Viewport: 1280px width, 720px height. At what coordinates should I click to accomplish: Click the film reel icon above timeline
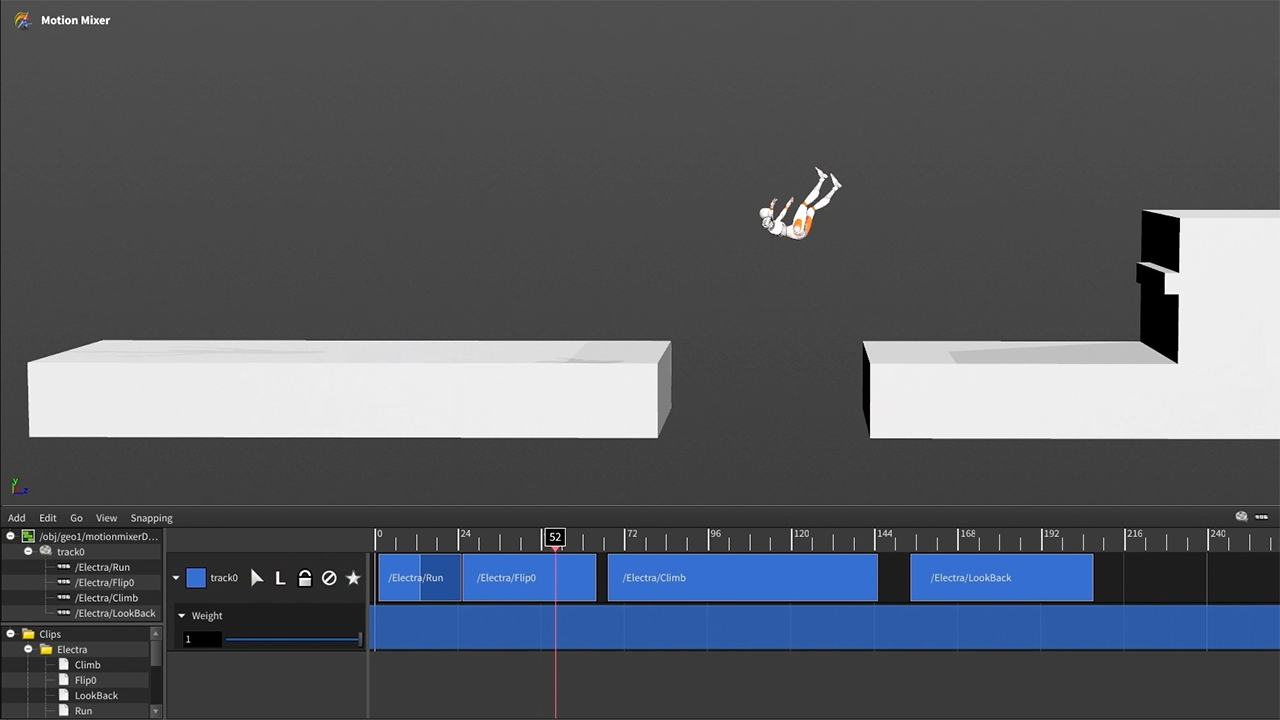pos(1241,517)
